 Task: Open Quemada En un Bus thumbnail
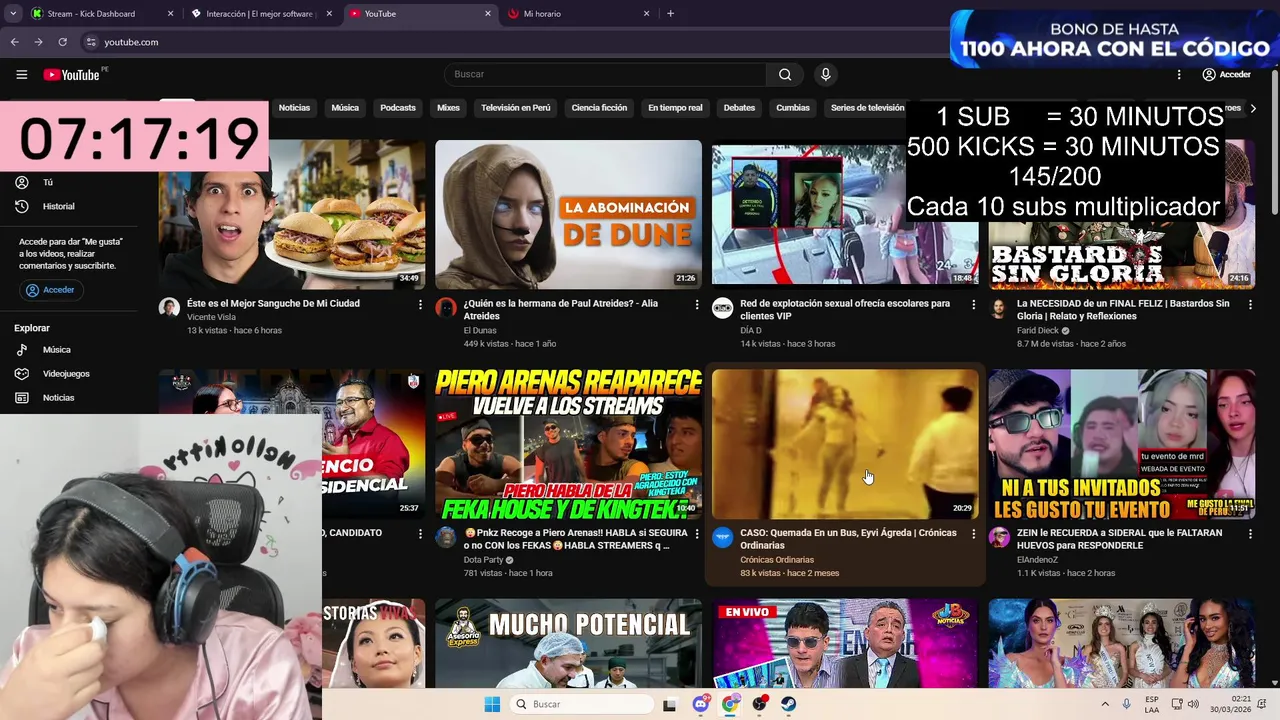(x=845, y=445)
